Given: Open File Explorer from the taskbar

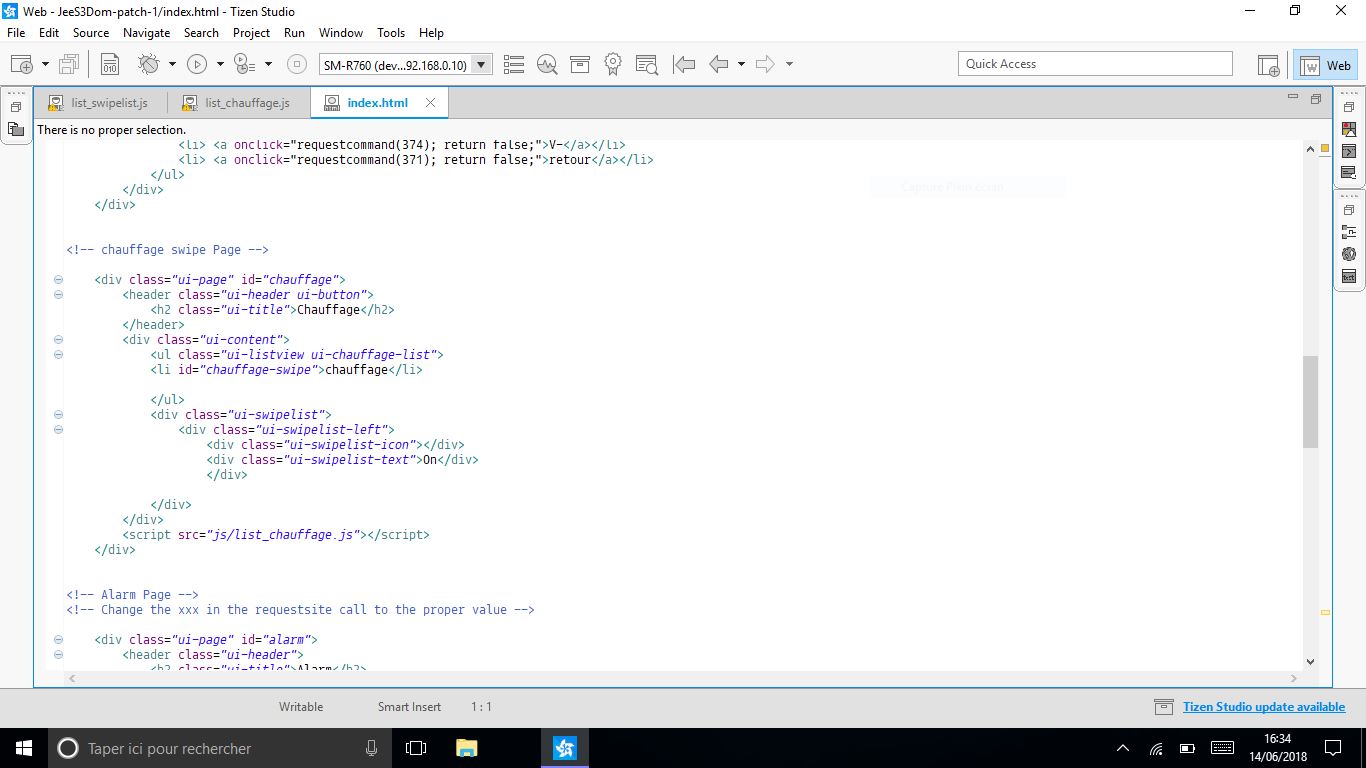Looking at the screenshot, I should (x=466, y=748).
